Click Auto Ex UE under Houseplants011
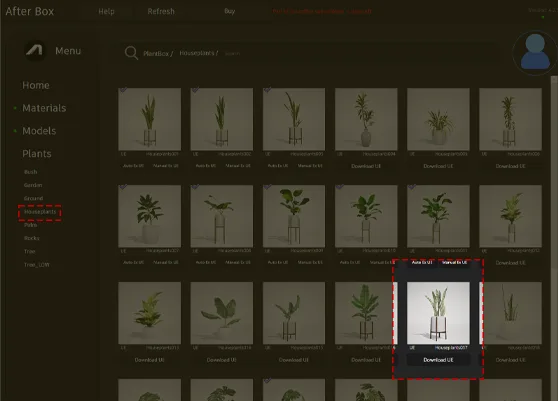Image resolution: width=558 pixels, height=401 pixels. click(422, 263)
